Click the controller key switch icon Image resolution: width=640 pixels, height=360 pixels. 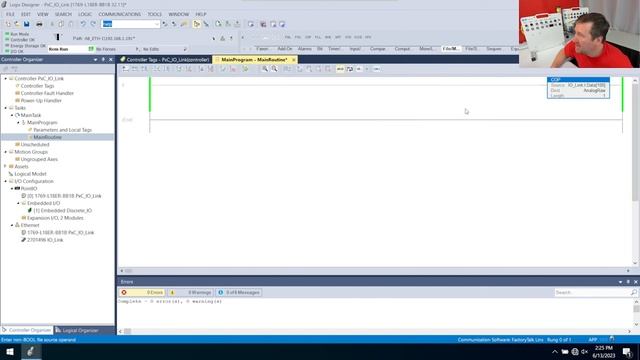pos(58,37)
